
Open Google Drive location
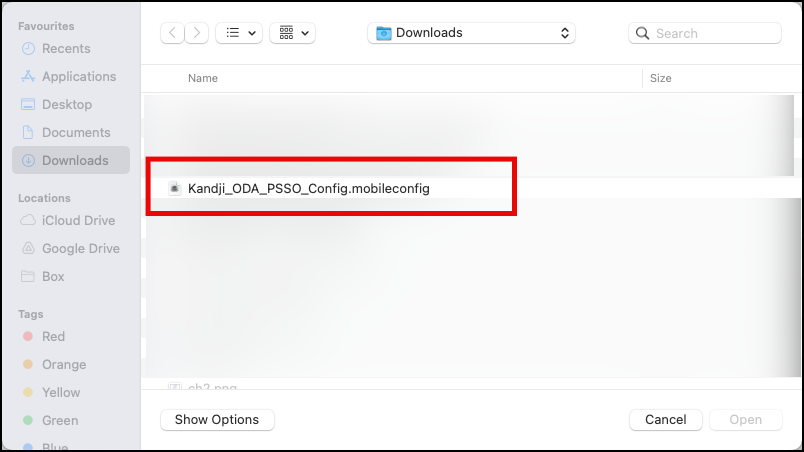click(80, 248)
